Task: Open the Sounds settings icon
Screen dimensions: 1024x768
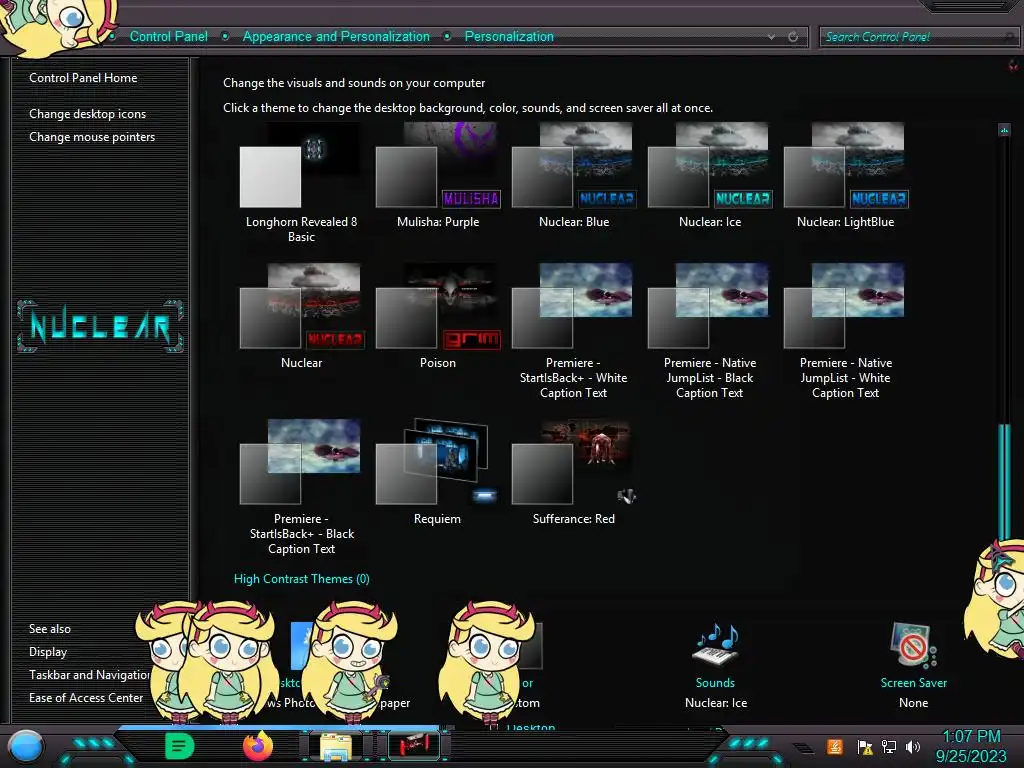Action: pyautogui.click(x=715, y=645)
